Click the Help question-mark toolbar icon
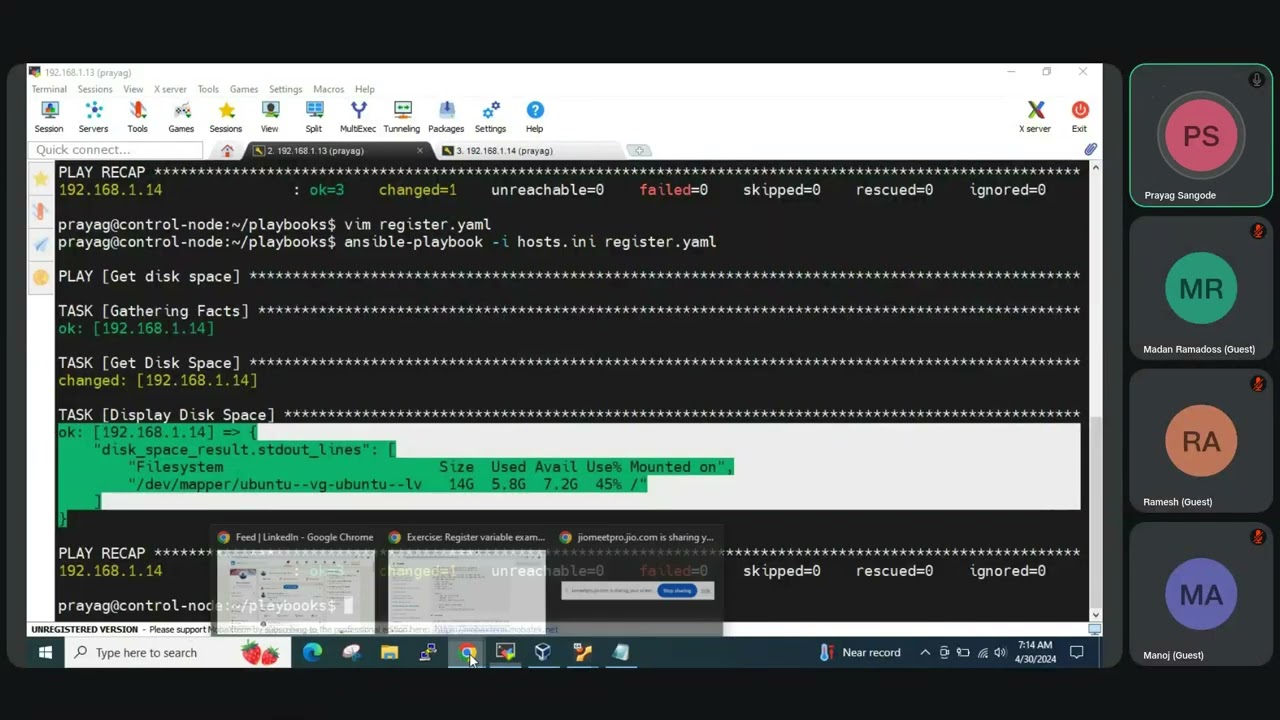1280x720 pixels. 535,116
